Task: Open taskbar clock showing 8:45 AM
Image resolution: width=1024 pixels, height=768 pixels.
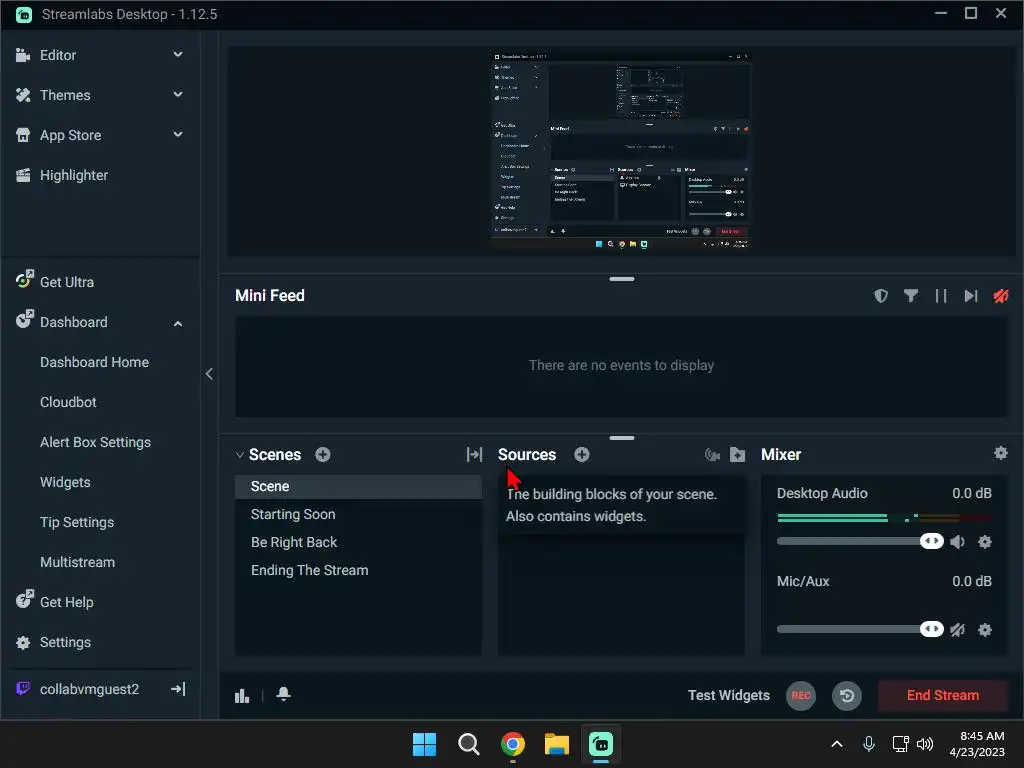Action: pyautogui.click(x=977, y=744)
